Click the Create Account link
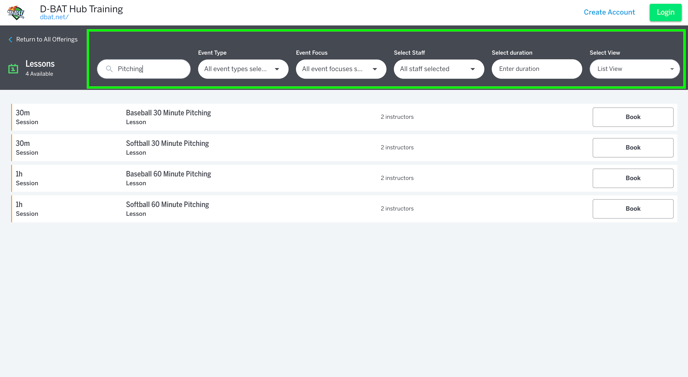The height and width of the screenshot is (377, 688). point(609,12)
